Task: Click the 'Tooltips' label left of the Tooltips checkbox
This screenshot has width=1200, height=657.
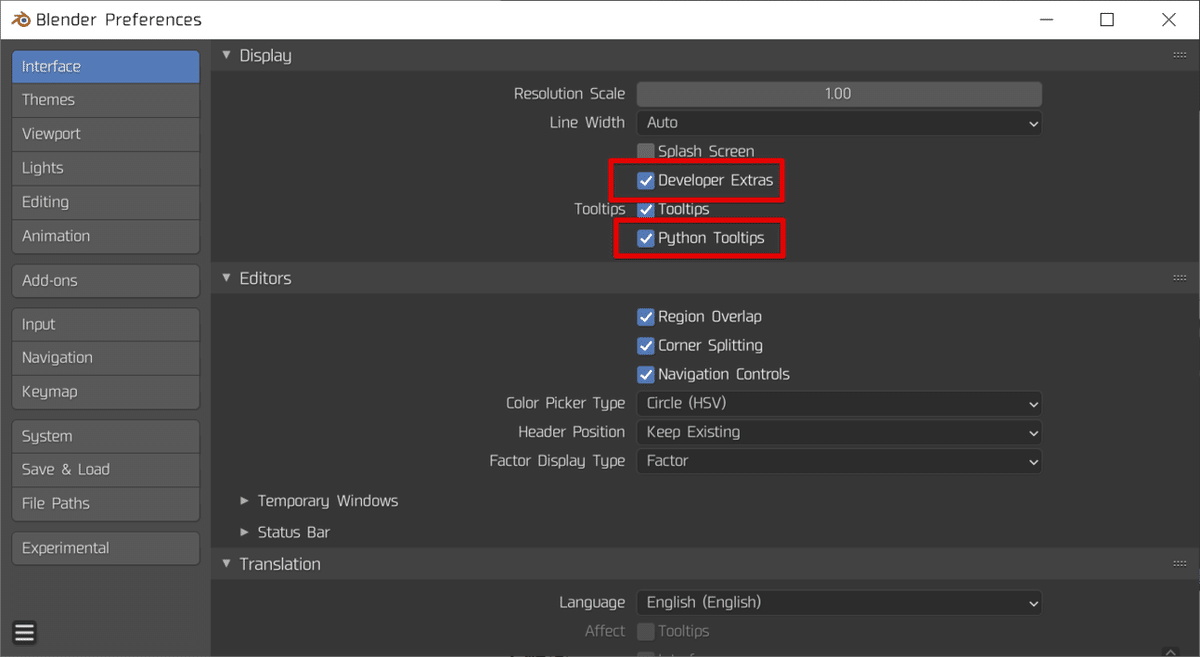Action: [x=599, y=209]
